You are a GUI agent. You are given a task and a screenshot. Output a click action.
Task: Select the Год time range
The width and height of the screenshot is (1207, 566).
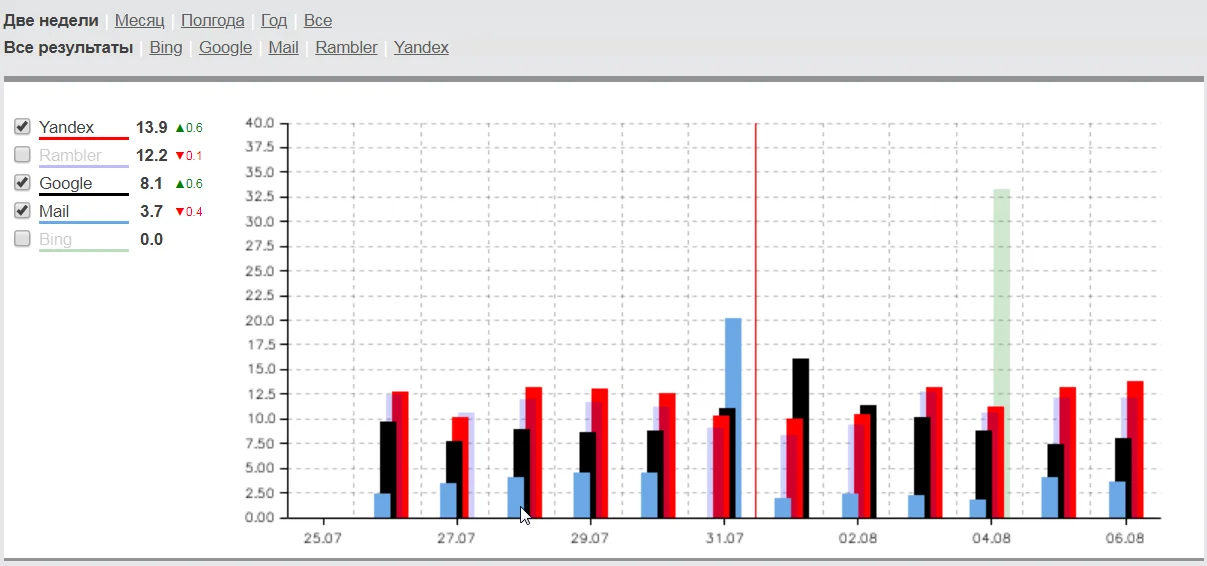click(x=274, y=21)
